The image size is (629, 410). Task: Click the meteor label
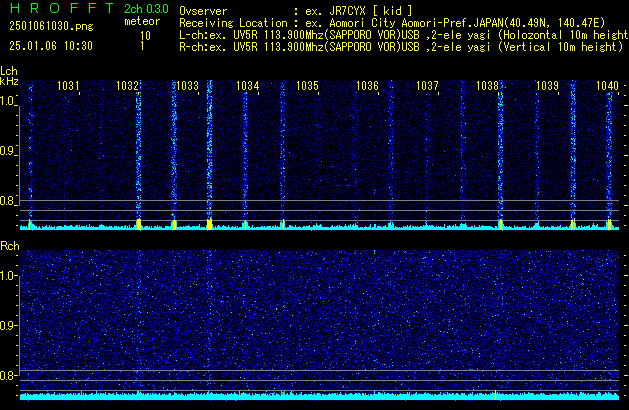pos(142,21)
